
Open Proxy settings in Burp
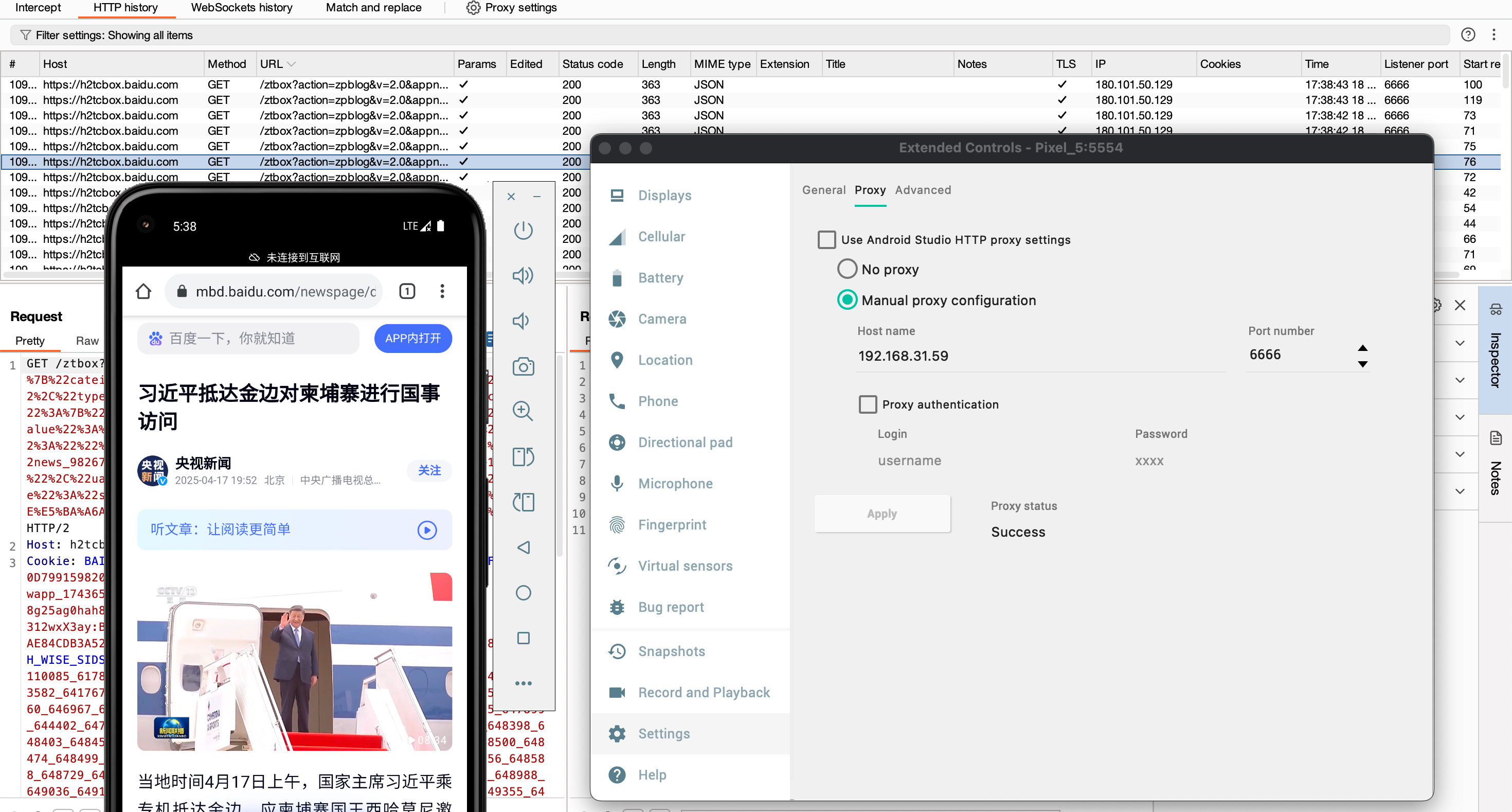(x=511, y=8)
